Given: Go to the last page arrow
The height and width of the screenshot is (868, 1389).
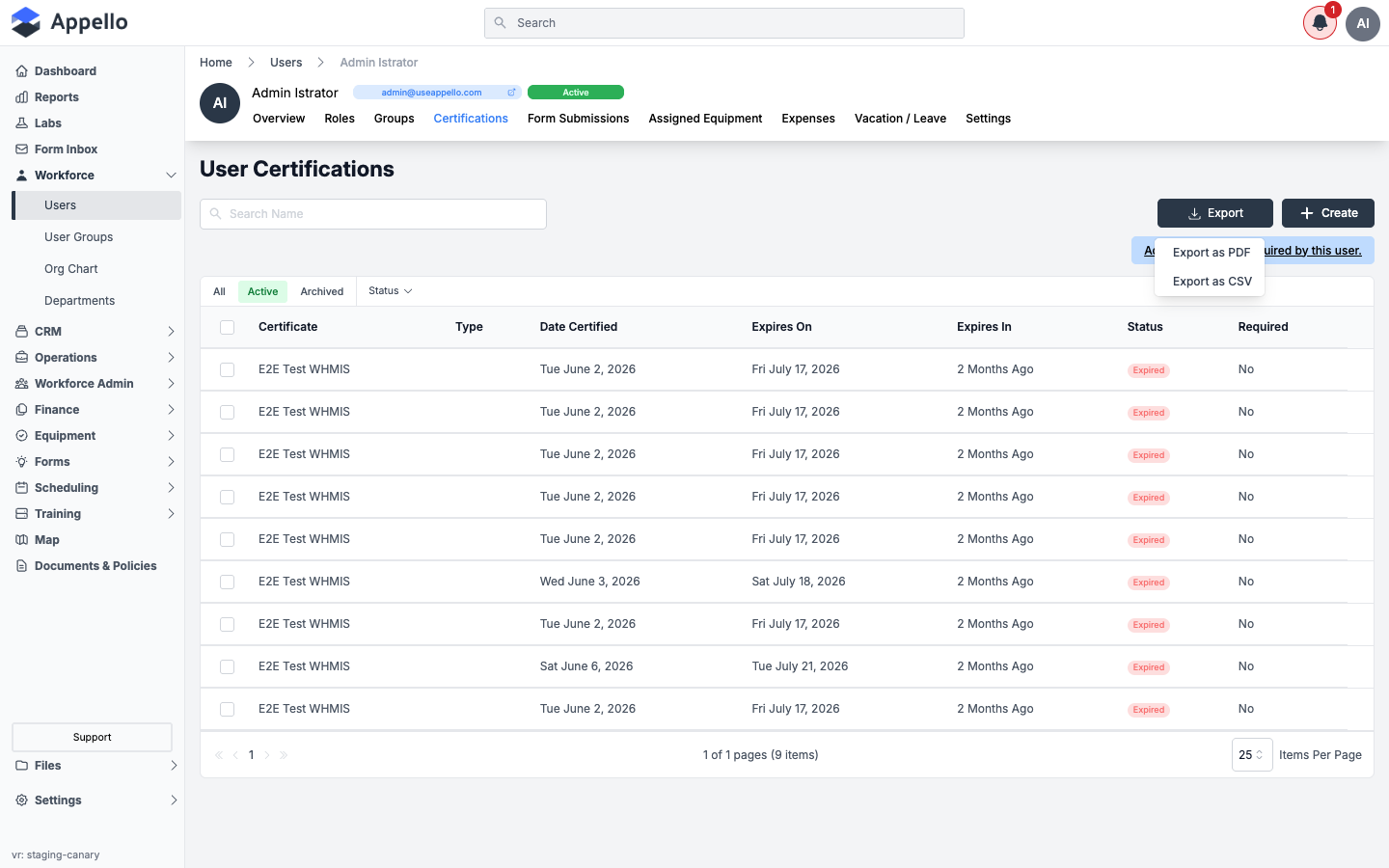Looking at the screenshot, I should [x=284, y=755].
